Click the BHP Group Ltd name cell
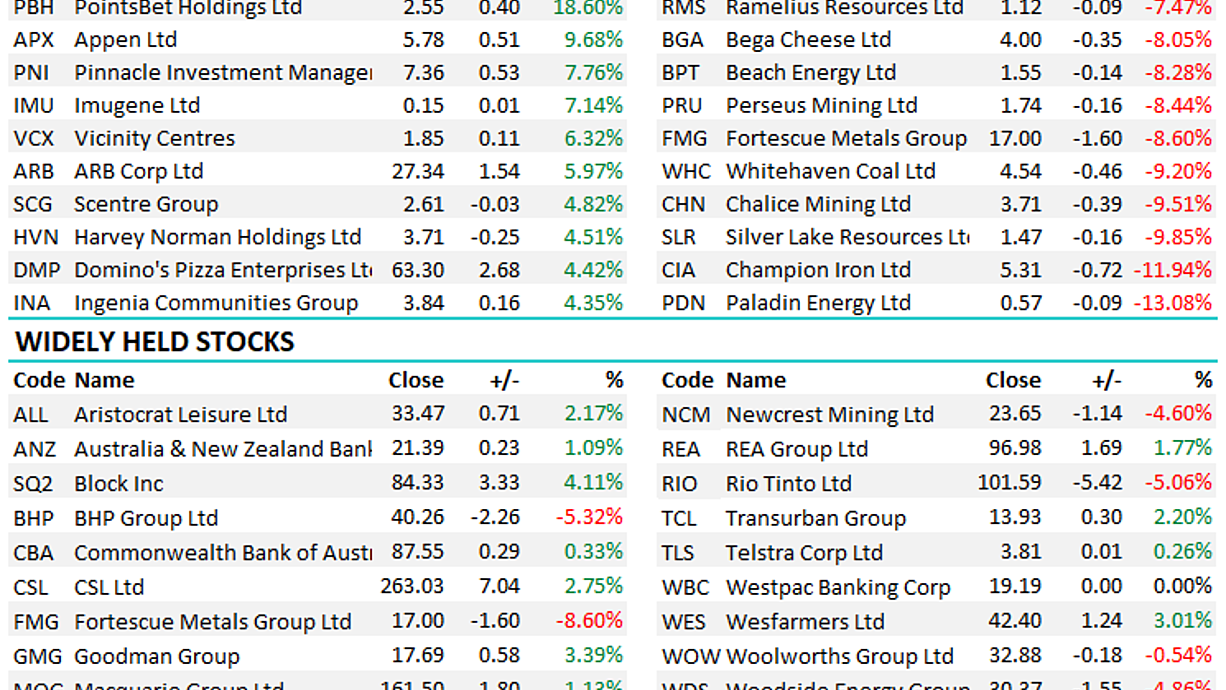The height and width of the screenshot is (690, 1226). pyautogui.click(x=146, y=519)
